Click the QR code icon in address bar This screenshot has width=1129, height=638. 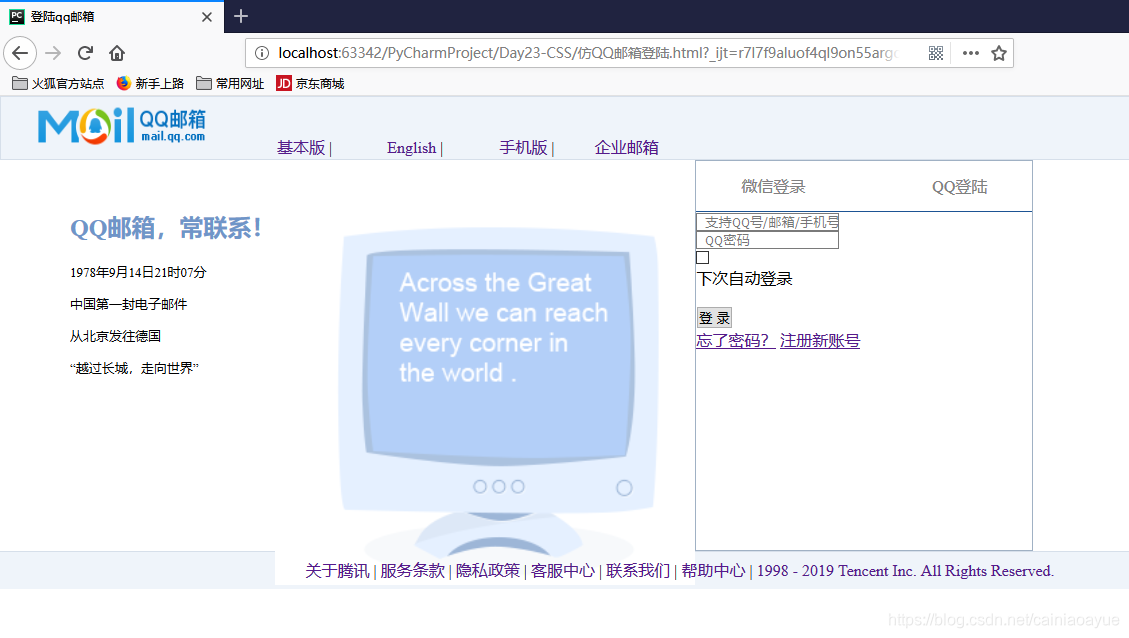pos(935,53)
